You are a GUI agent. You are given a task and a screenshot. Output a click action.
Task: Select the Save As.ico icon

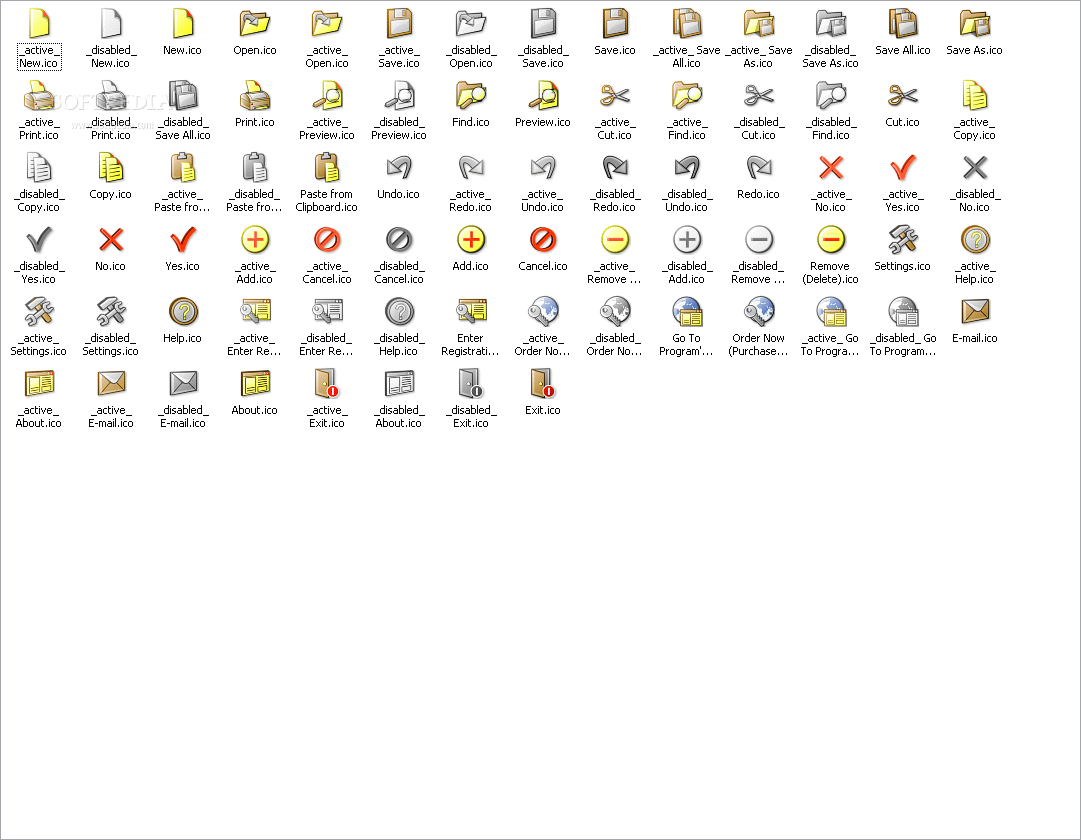click(974, 23)
